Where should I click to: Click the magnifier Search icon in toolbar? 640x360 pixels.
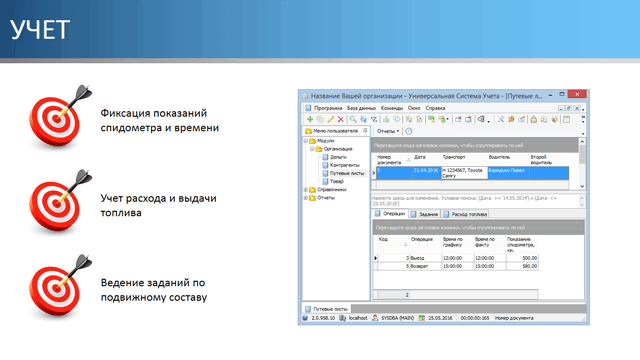click(x=353, y=119)
